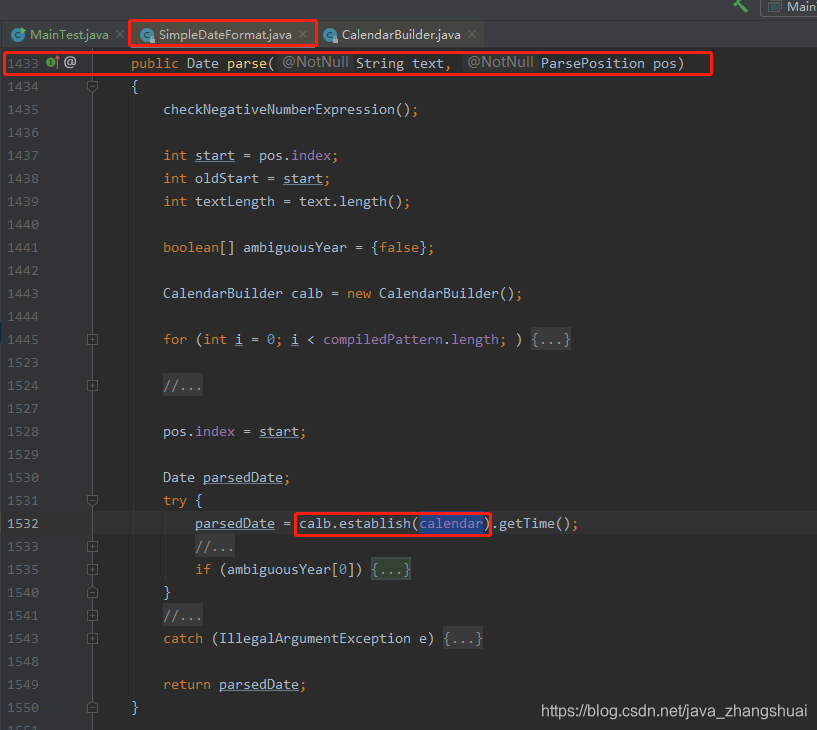Open the Main run configuration dropdown
This screenshot has height=730, width=817.
click(x=790, y=7)
